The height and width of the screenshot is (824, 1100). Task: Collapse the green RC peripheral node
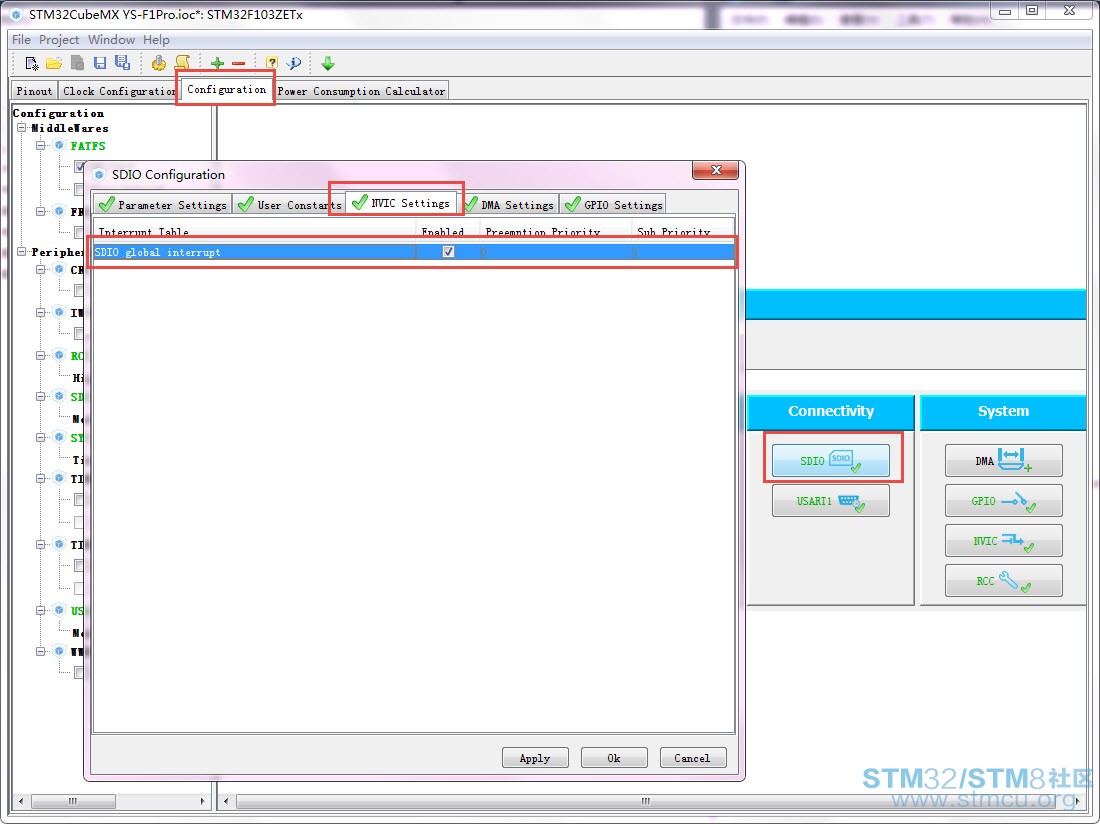coord(41,355)
